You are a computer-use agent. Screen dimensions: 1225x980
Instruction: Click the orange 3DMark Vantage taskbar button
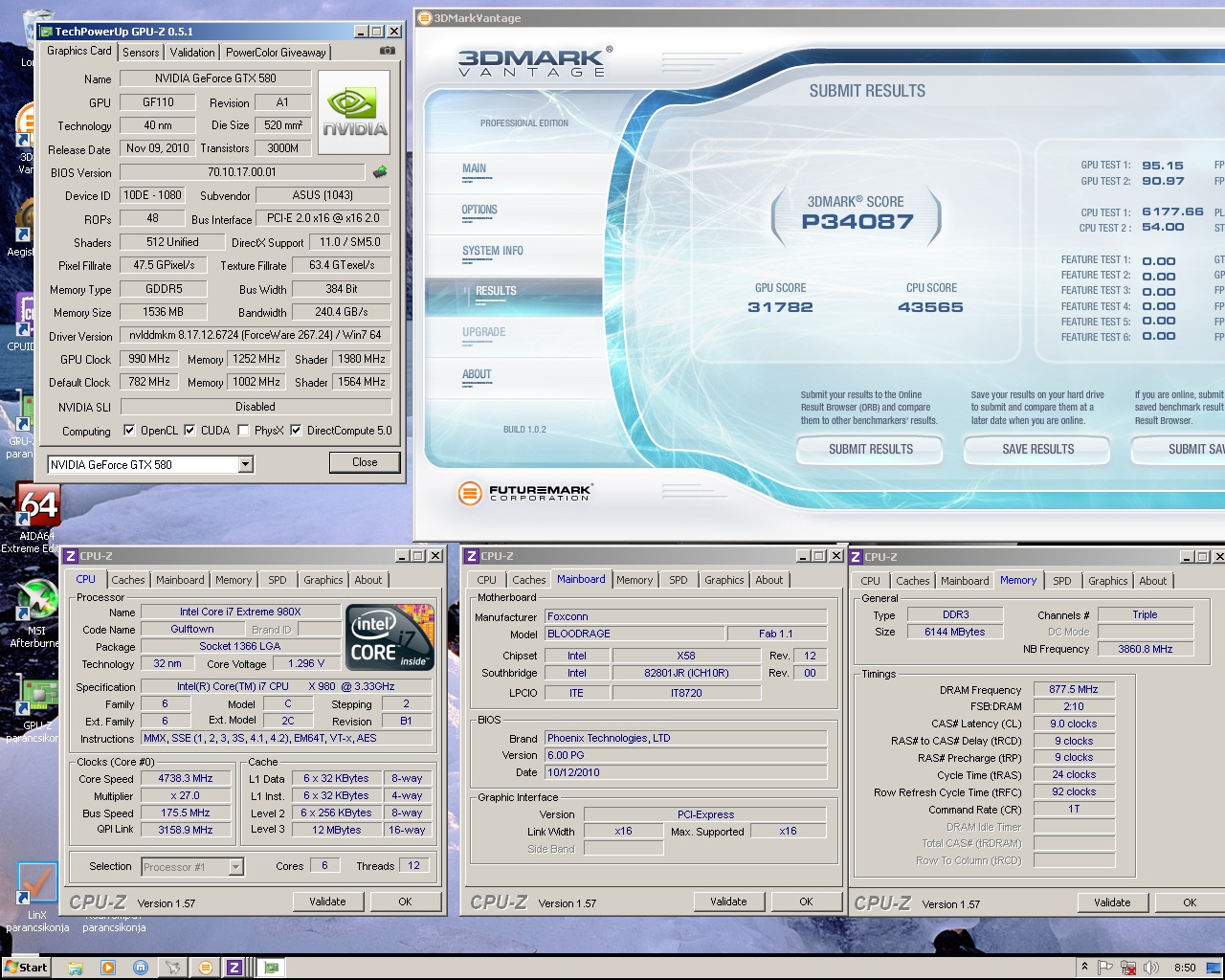tap(205, 968)
